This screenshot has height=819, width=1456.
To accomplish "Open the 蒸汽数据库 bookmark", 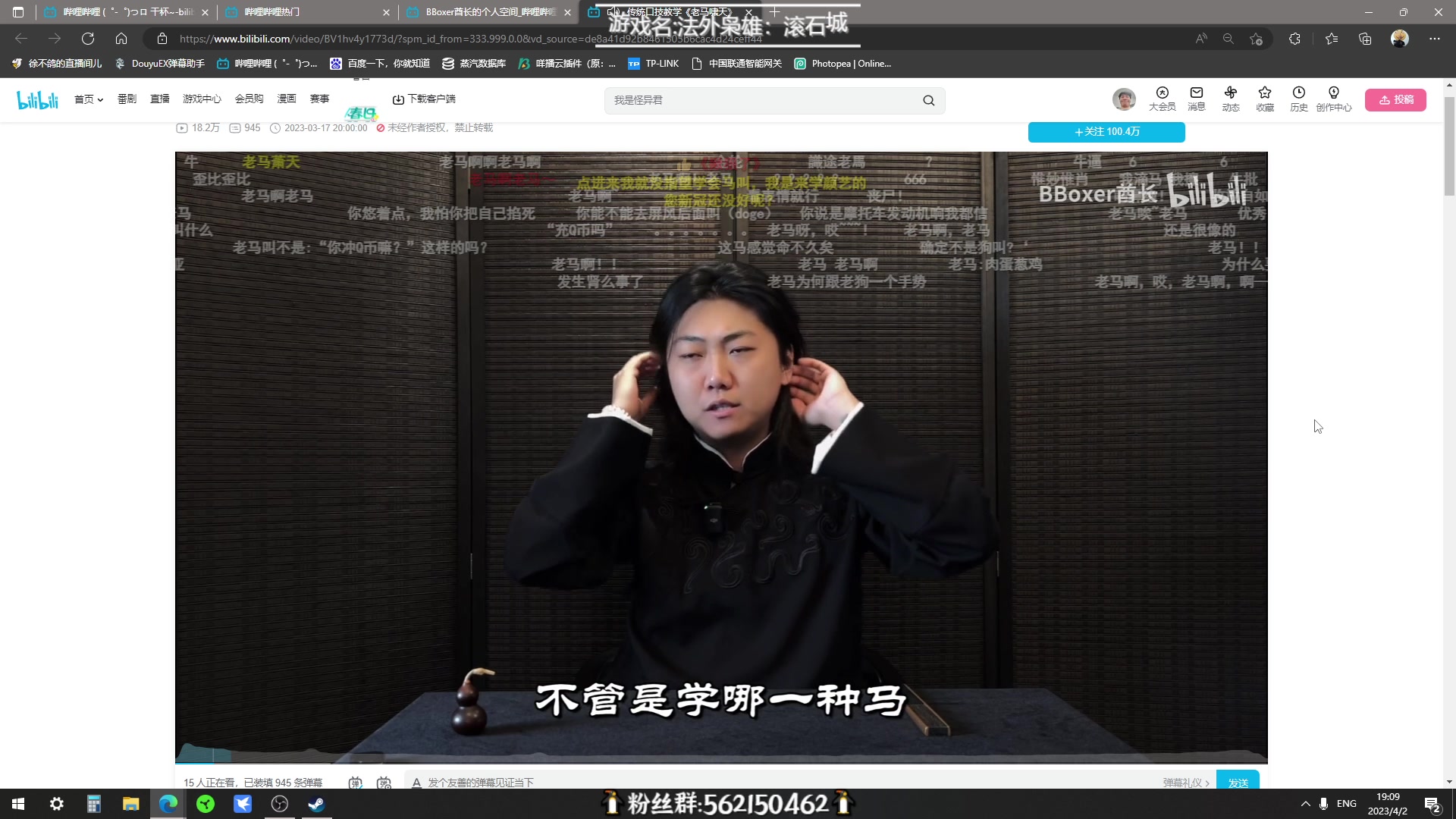I will [x=474, y=64].
